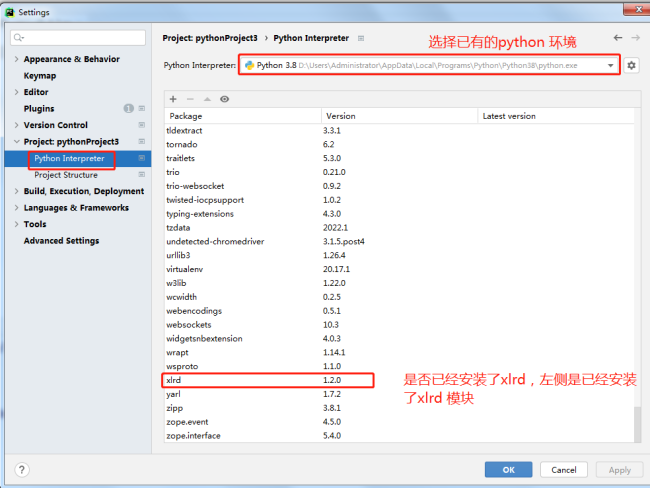Image resolution: width=650 pixels, height=488 pixels.
Task: Select Advanced Settings
Action: pyautogui.click(x=61, y=240)
